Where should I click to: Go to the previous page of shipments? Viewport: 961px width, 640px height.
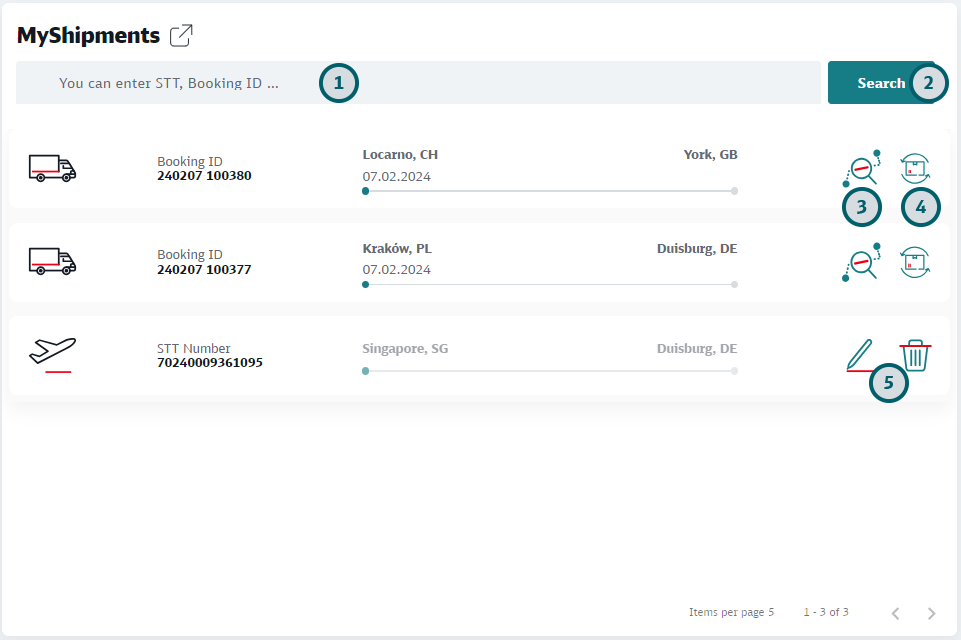895,613
